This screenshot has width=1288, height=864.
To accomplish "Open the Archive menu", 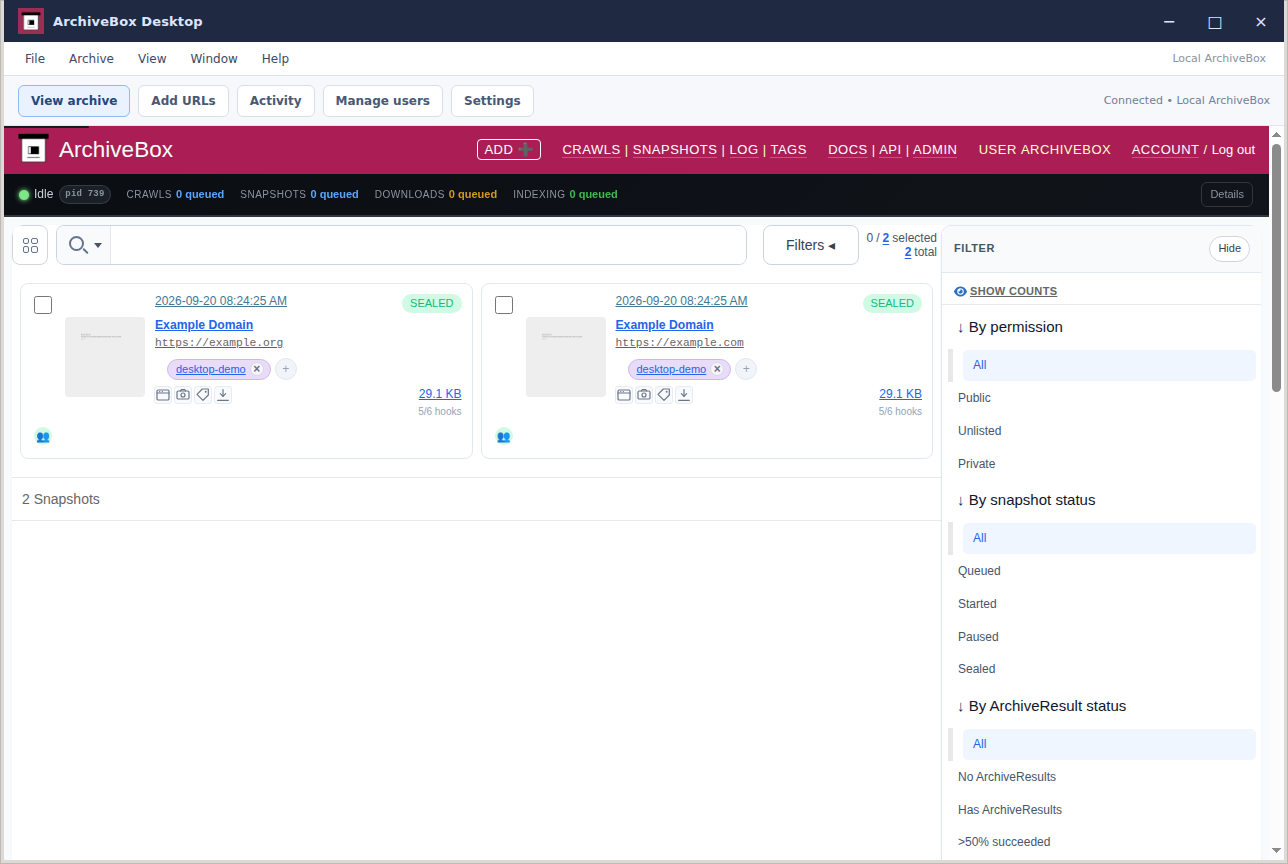I will [x=91, y=59].
